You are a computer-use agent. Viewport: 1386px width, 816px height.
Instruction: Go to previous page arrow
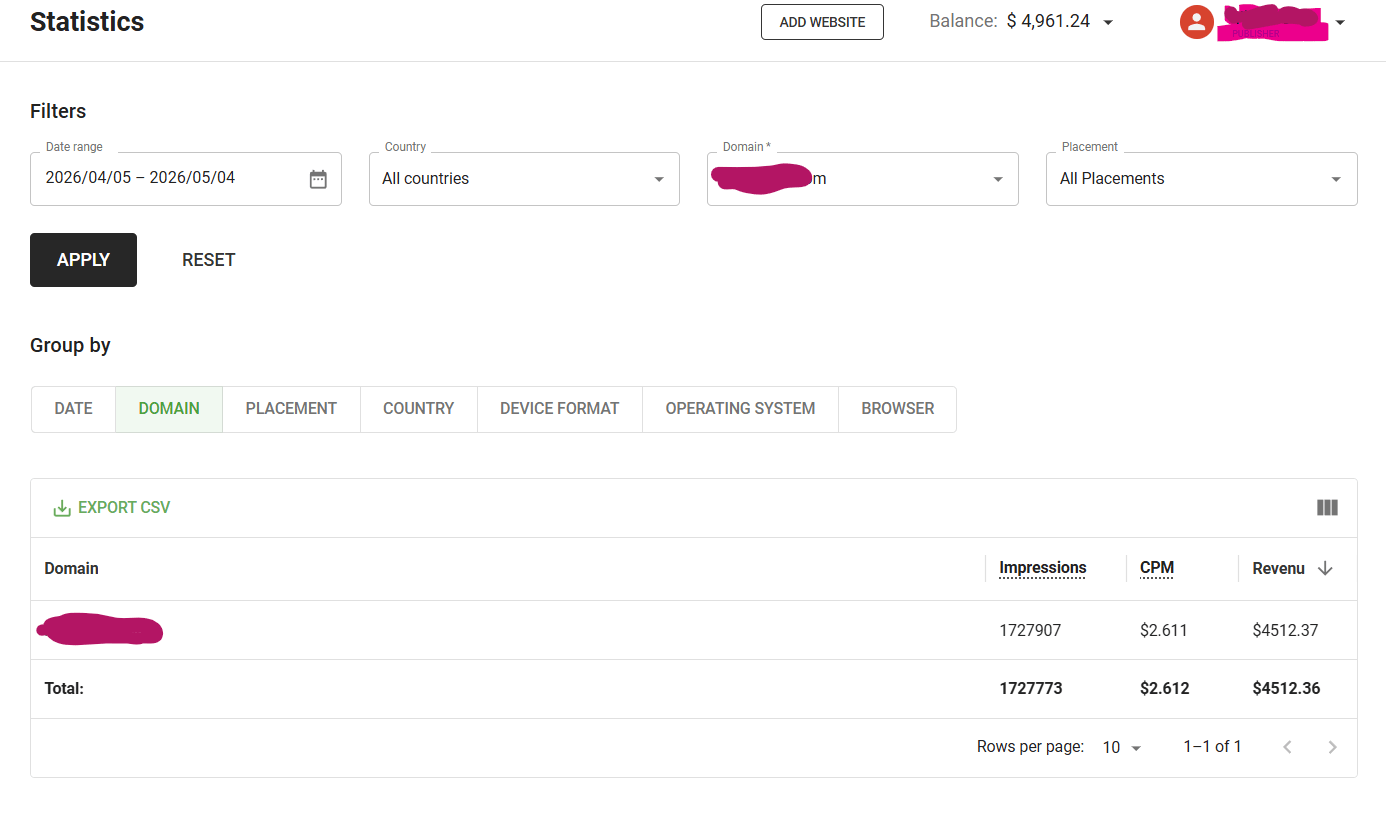pyautogui.click(x=1287, y=747)
